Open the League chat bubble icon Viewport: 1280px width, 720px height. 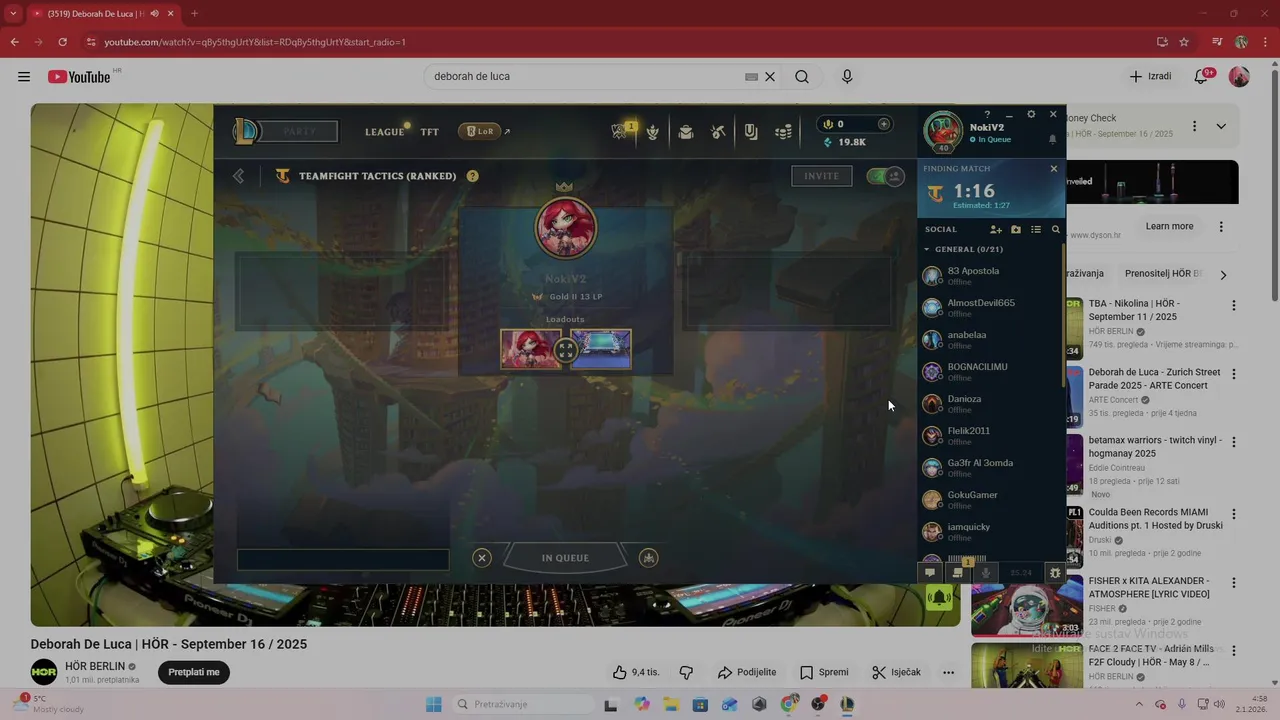point(930,573)
